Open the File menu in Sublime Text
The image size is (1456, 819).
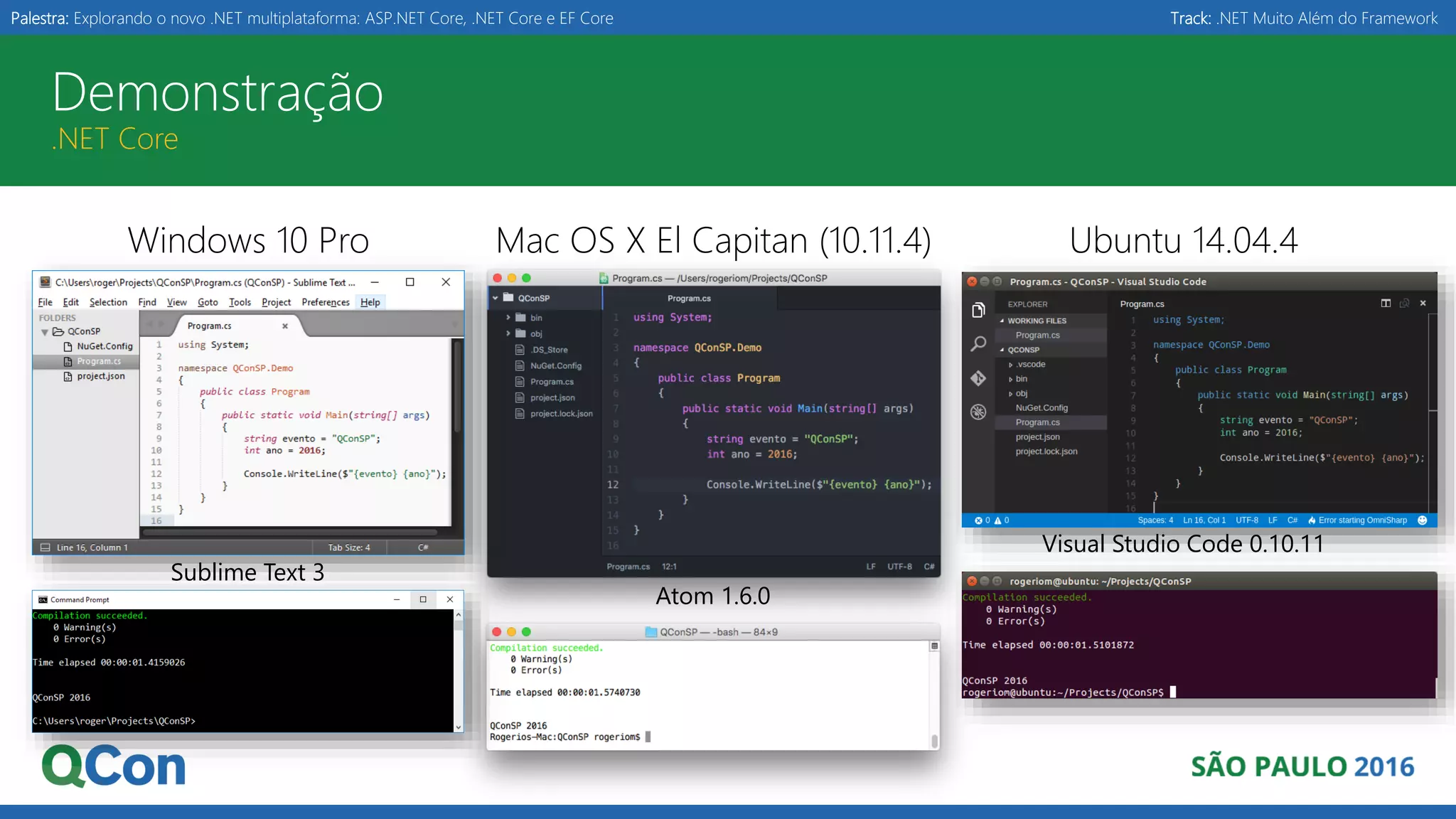[x=45, y=302]
